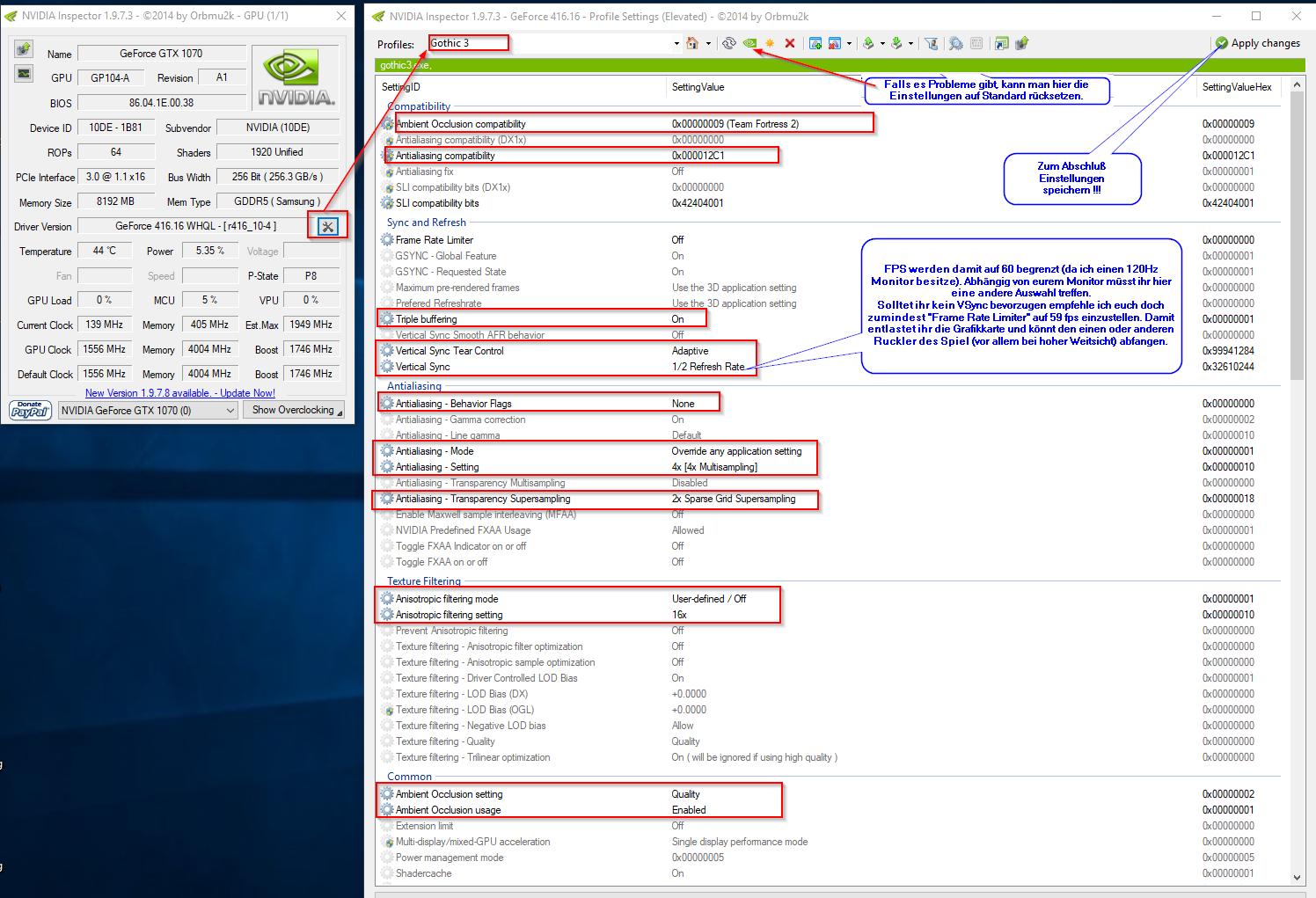Restore NVIDIA defaults with the green logo icon
This screenshot has height=898, width=1316.
[x=749, y=43]
